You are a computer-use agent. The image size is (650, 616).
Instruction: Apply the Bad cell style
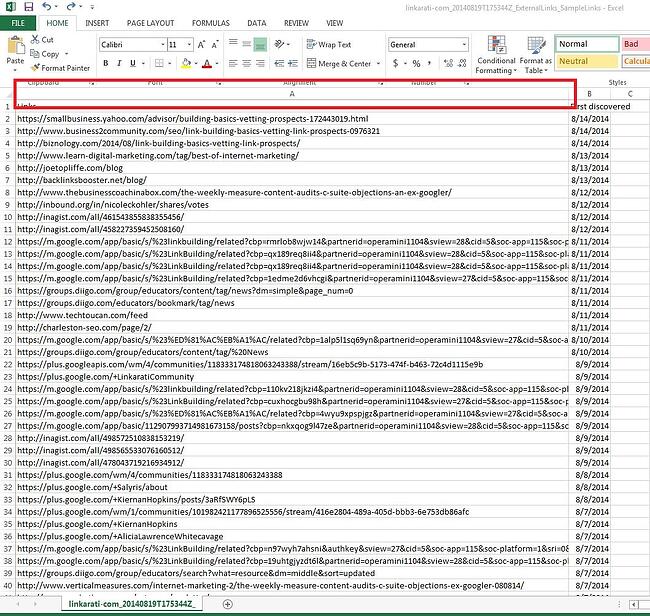pyautogui.click(x=635, y=44)
